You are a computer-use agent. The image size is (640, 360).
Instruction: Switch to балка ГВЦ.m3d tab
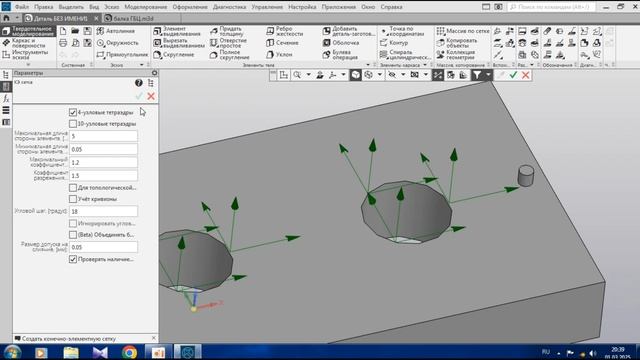pyautogui.click(x=133, y=18)
